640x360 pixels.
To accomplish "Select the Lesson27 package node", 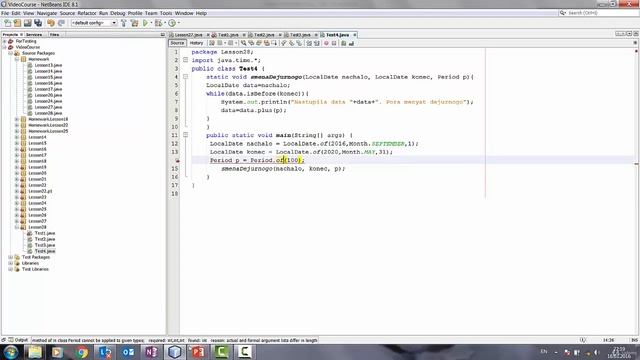I will [37, 221].
